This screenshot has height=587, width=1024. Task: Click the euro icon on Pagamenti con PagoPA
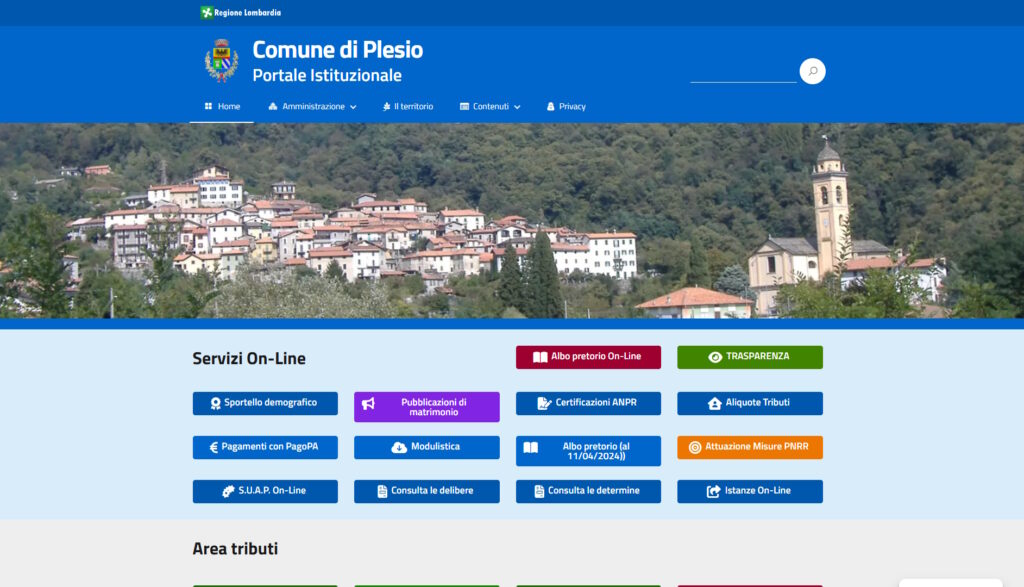pyautogui.click(x=214, y=447)
